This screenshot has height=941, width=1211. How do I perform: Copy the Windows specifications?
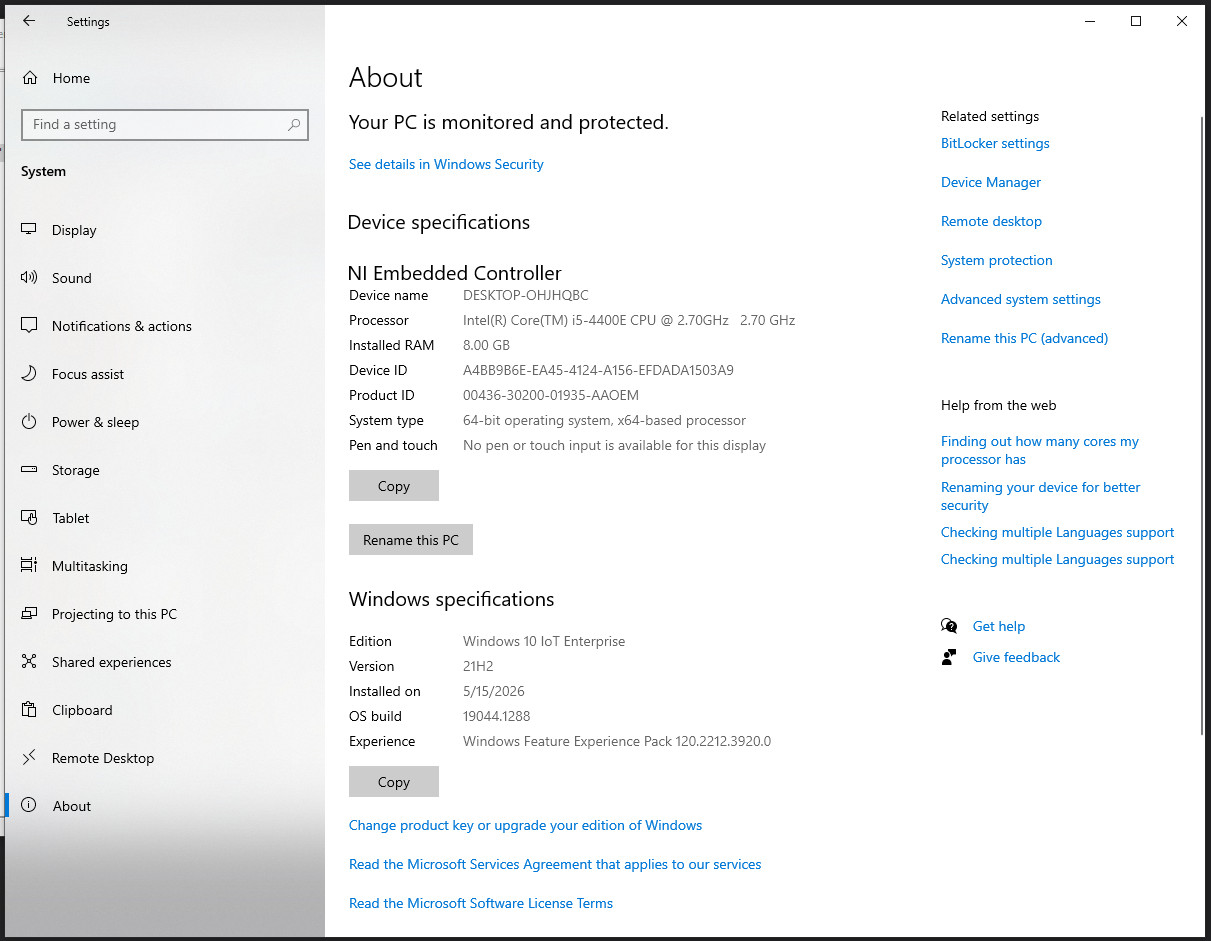point(394,782)
